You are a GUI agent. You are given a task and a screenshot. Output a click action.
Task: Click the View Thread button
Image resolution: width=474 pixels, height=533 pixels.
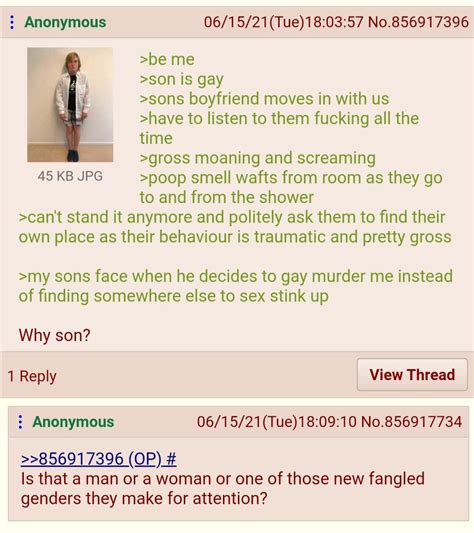[x=412, y=375]
